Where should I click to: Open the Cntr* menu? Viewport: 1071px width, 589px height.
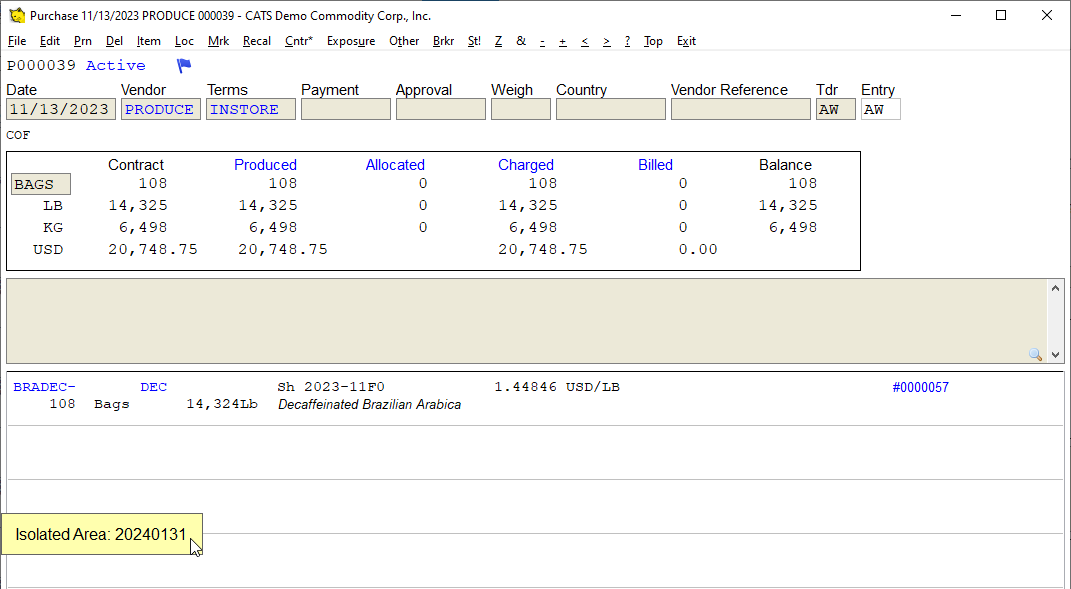pos(299,41)
